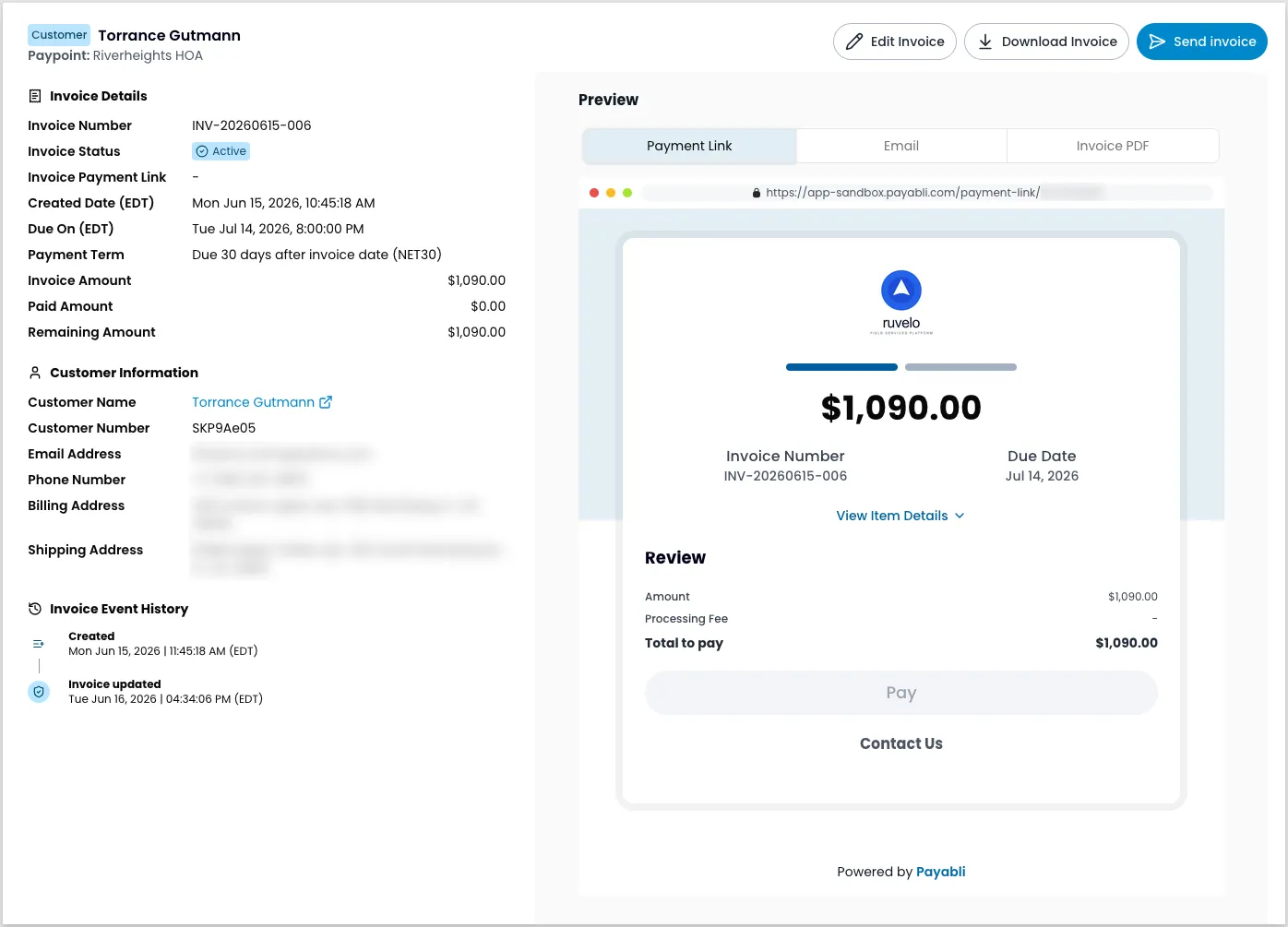Click the Created Date value Mon Jun 15

(x=283, y=203)
